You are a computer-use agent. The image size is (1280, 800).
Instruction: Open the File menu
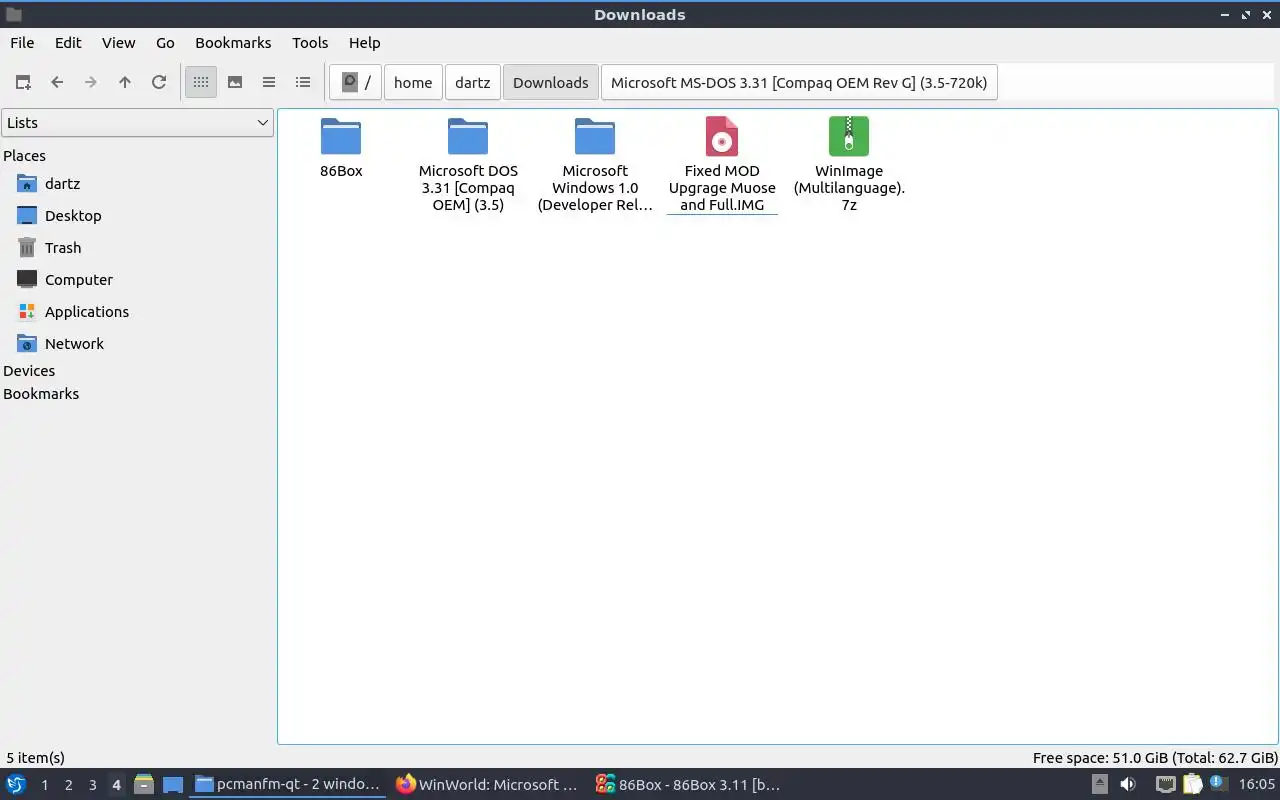[22, 42]
